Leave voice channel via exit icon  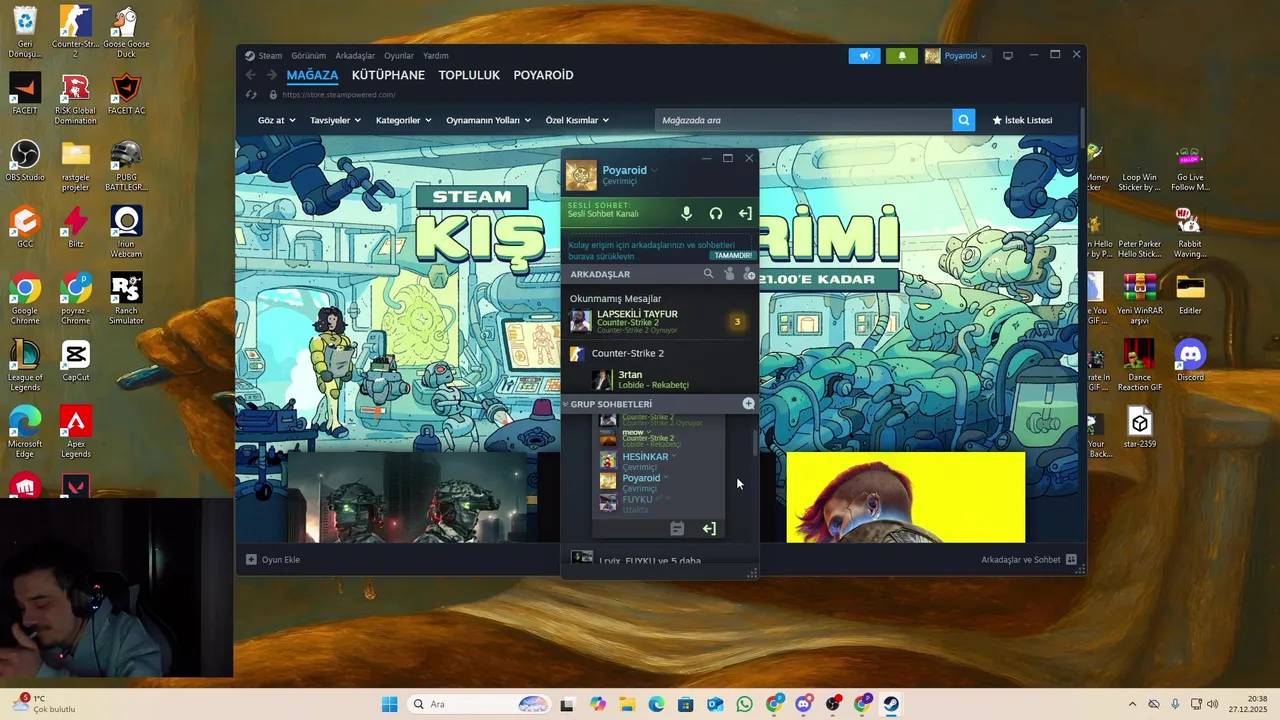click(x=745, y=213)
